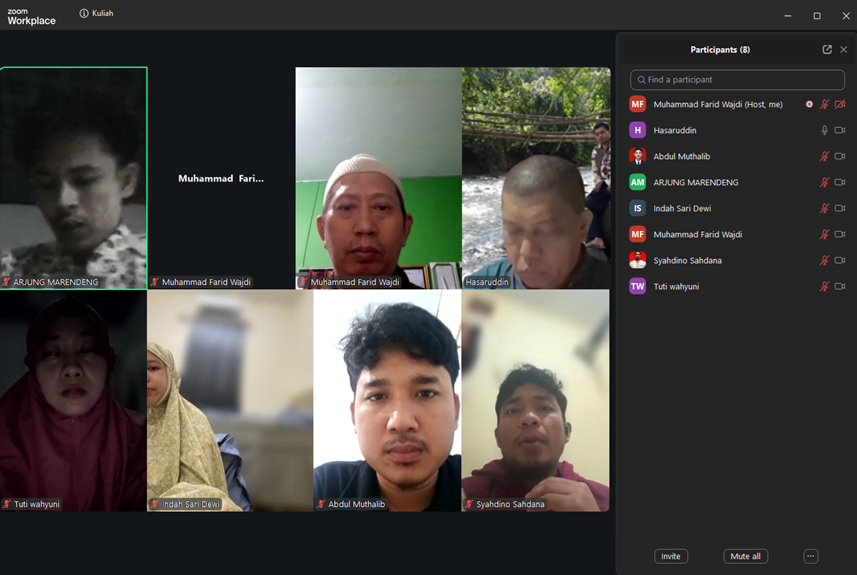Screen dimensions: 857x575
Task: Click Syahdino Sahdana's profile photo avatar
Action: (637, 260)
